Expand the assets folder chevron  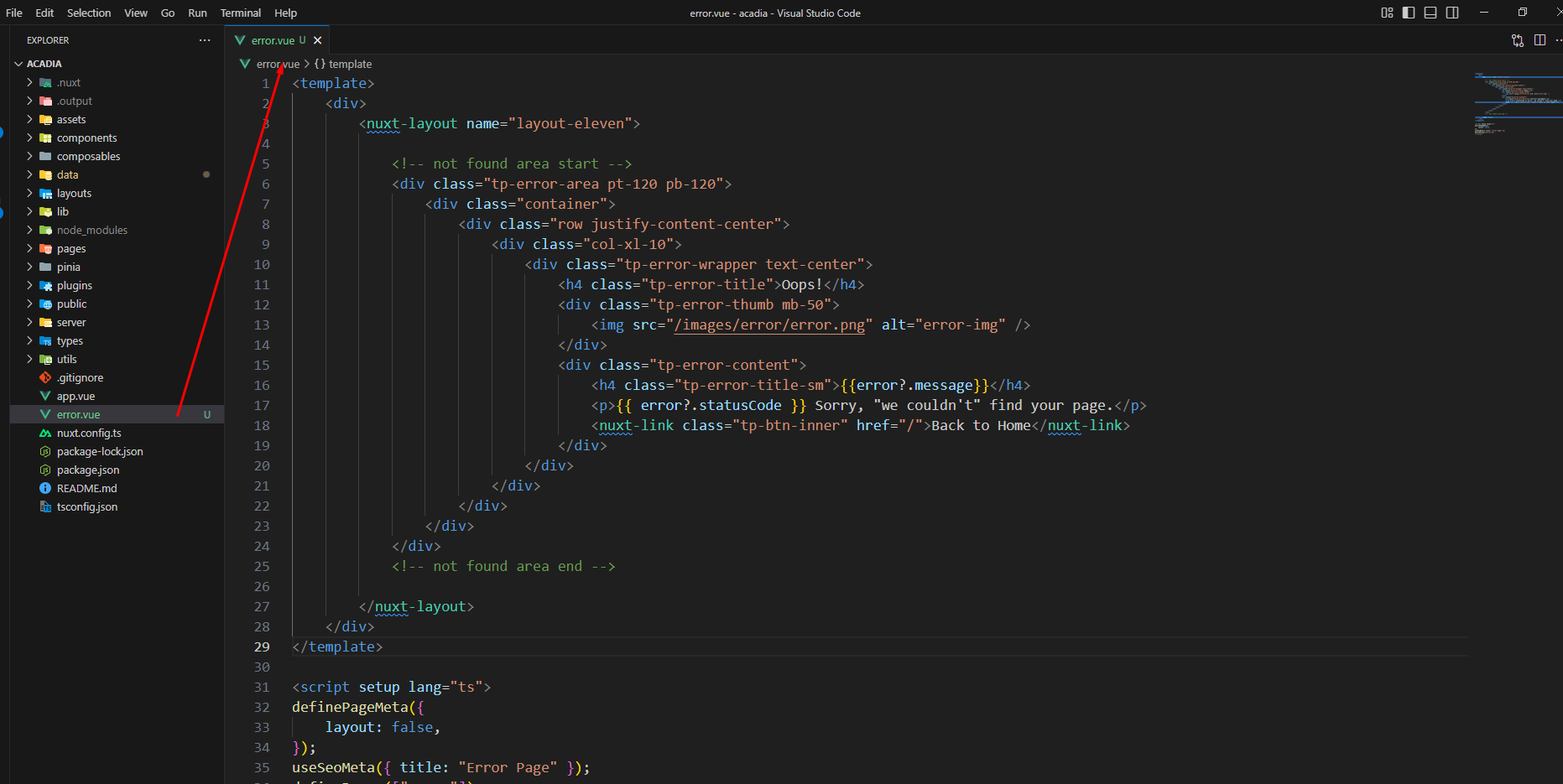30,119
